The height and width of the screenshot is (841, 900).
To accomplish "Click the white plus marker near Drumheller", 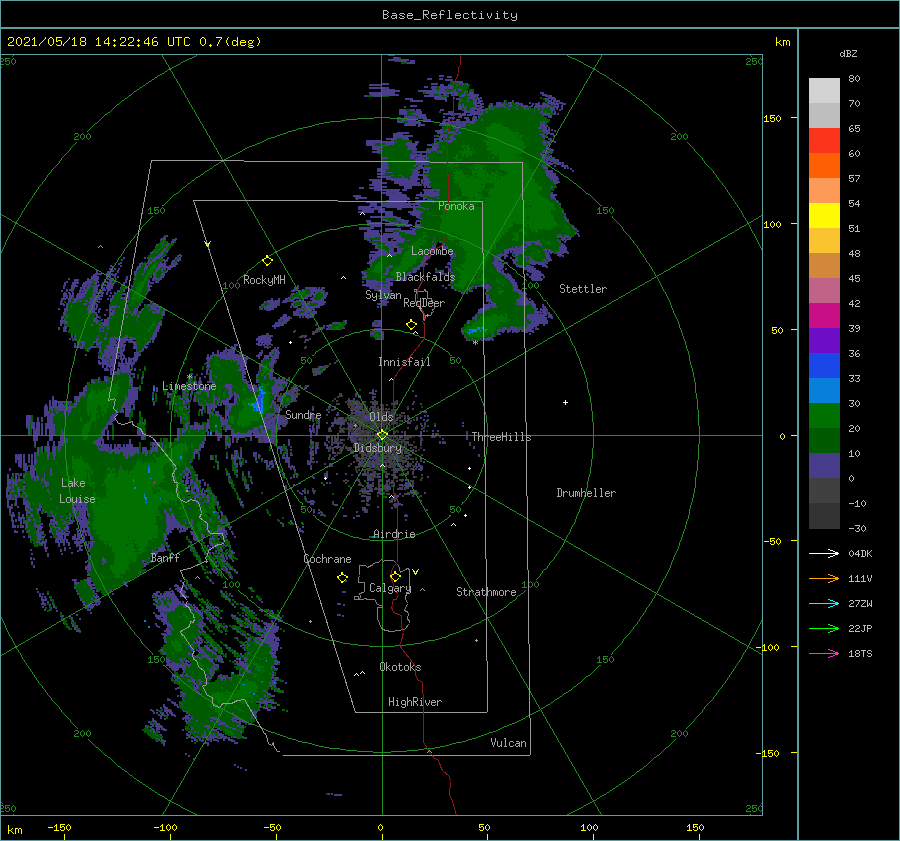I will tap(565, 402).
